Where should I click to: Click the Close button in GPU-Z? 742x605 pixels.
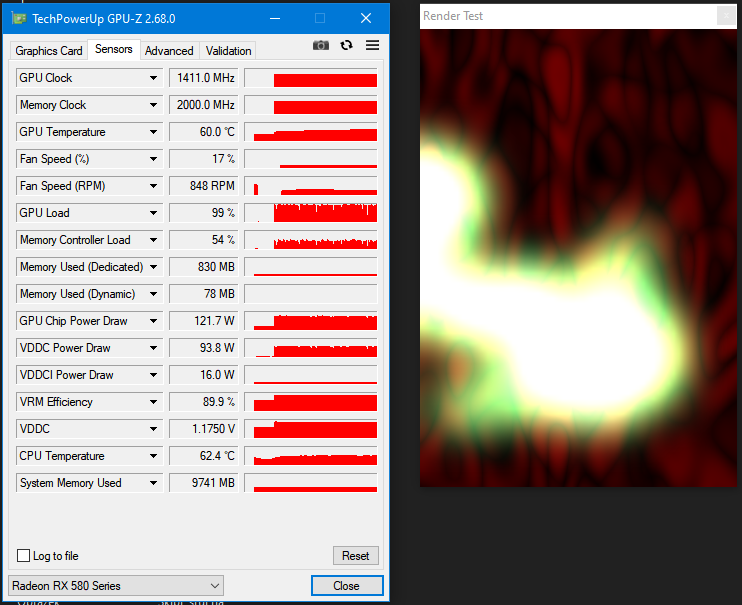click(346, 586)
